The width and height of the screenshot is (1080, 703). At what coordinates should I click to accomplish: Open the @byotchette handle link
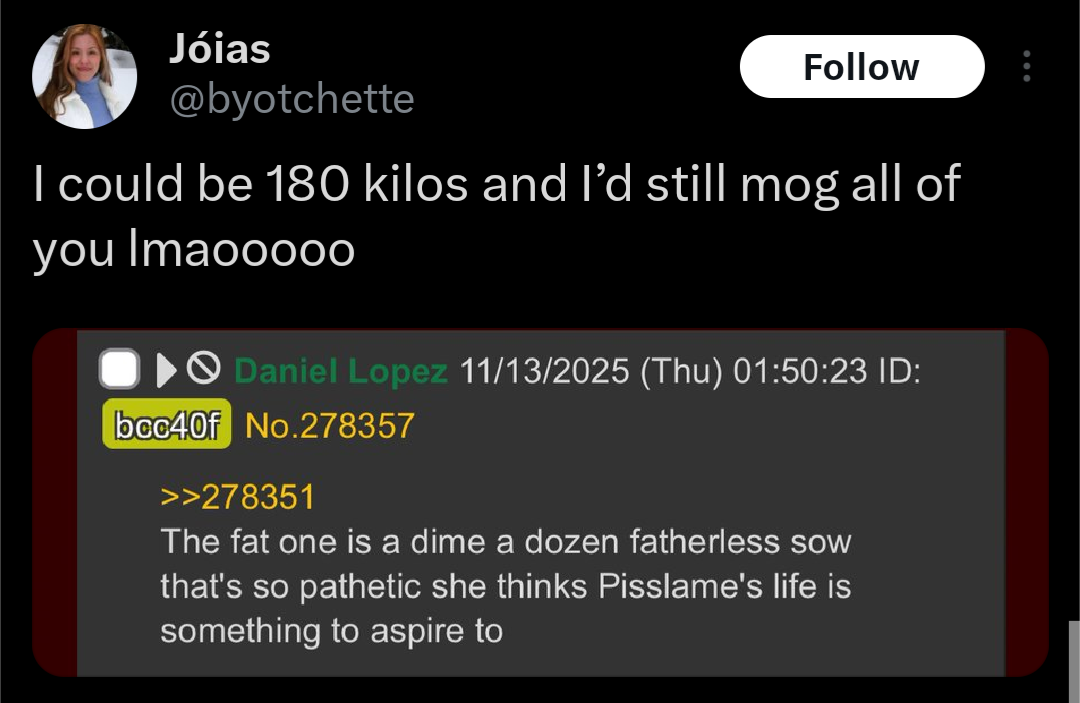click(x=291, y=99)
